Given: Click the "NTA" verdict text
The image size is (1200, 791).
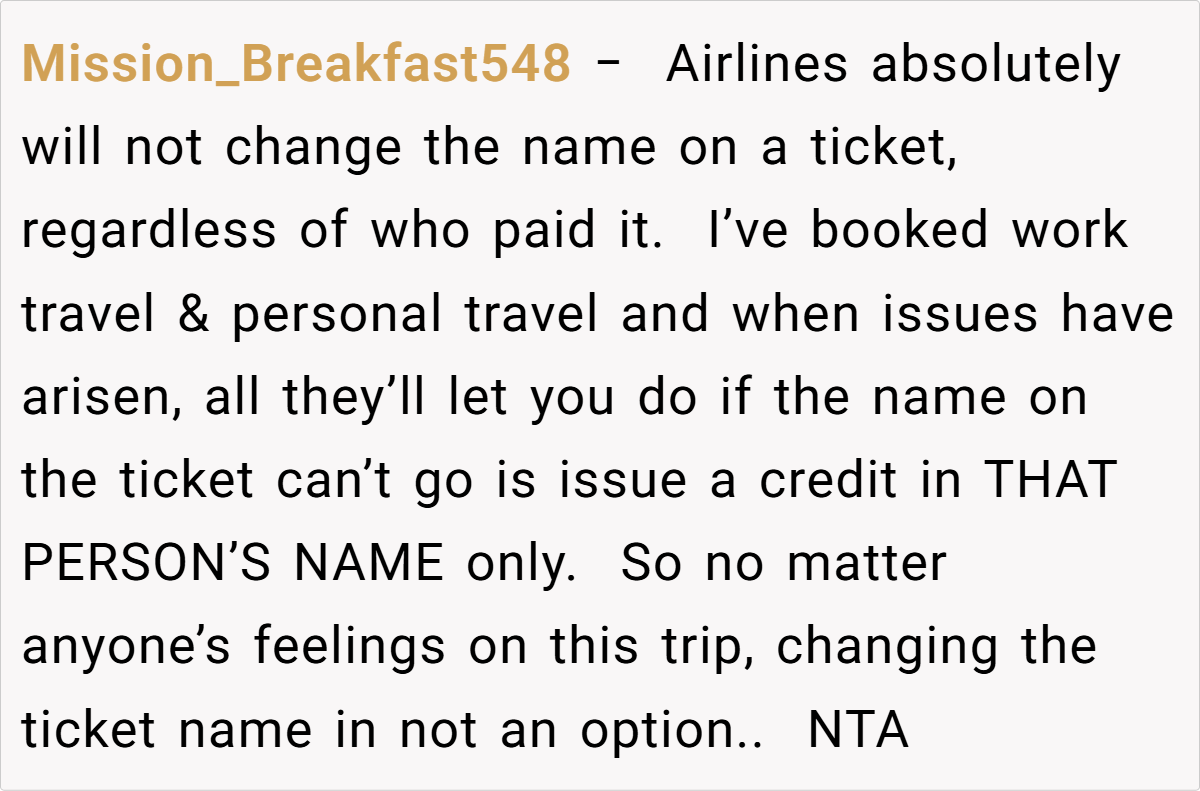Looking at the screenshot, I should point(858,730).
